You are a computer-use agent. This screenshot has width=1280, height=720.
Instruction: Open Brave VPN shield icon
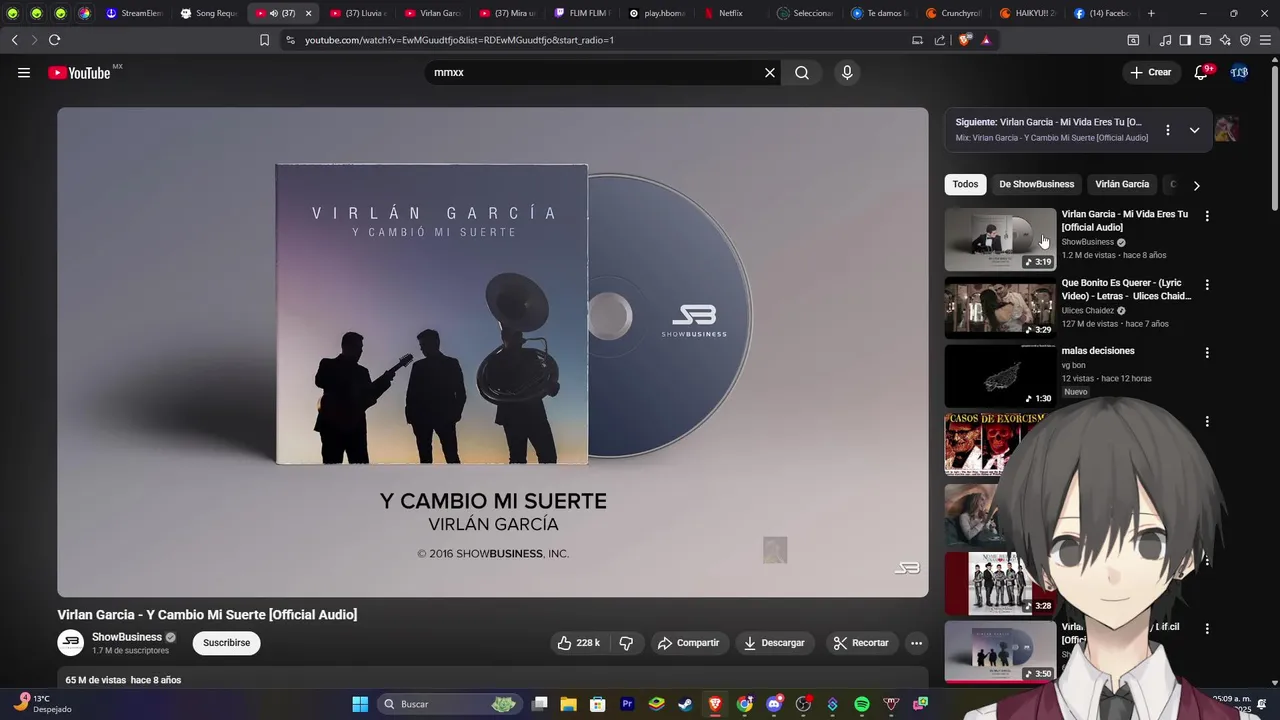(x=1245, y=40)
